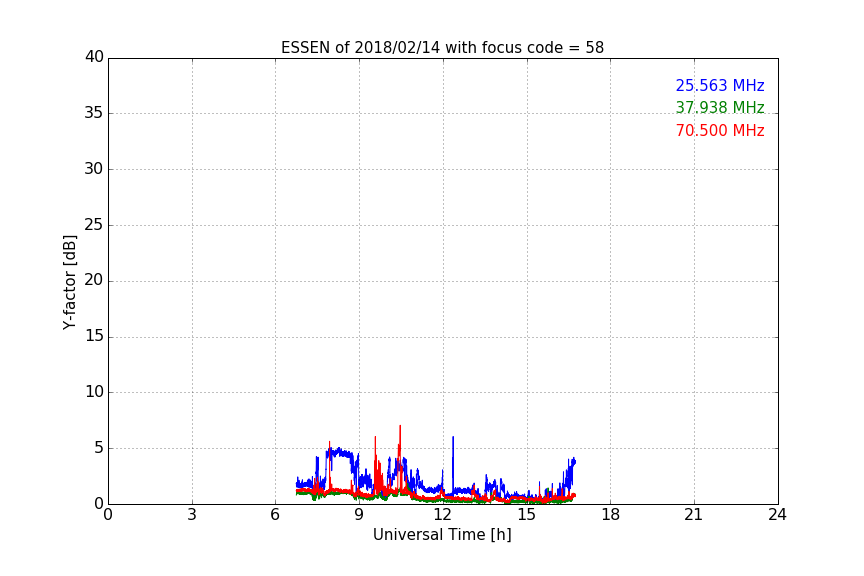Click the y-axis tick value 30
This screenshot has height=576, width=864.
click(x=94, y=169)
